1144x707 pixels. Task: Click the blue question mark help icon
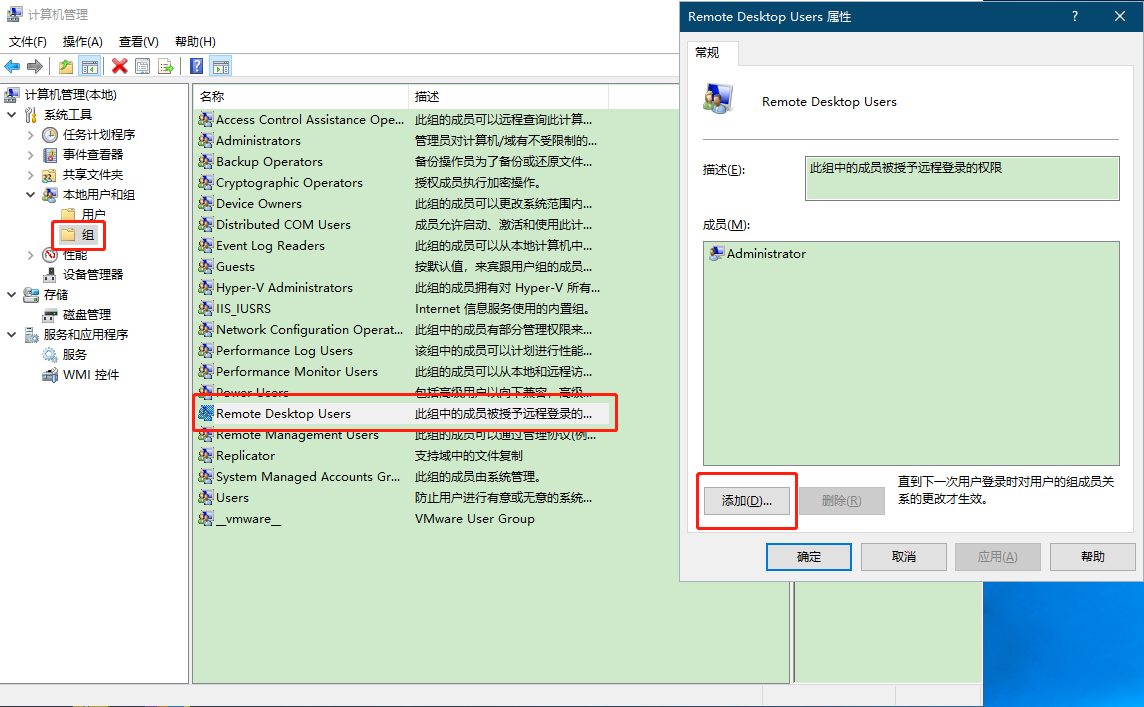[x=197, y=66]
